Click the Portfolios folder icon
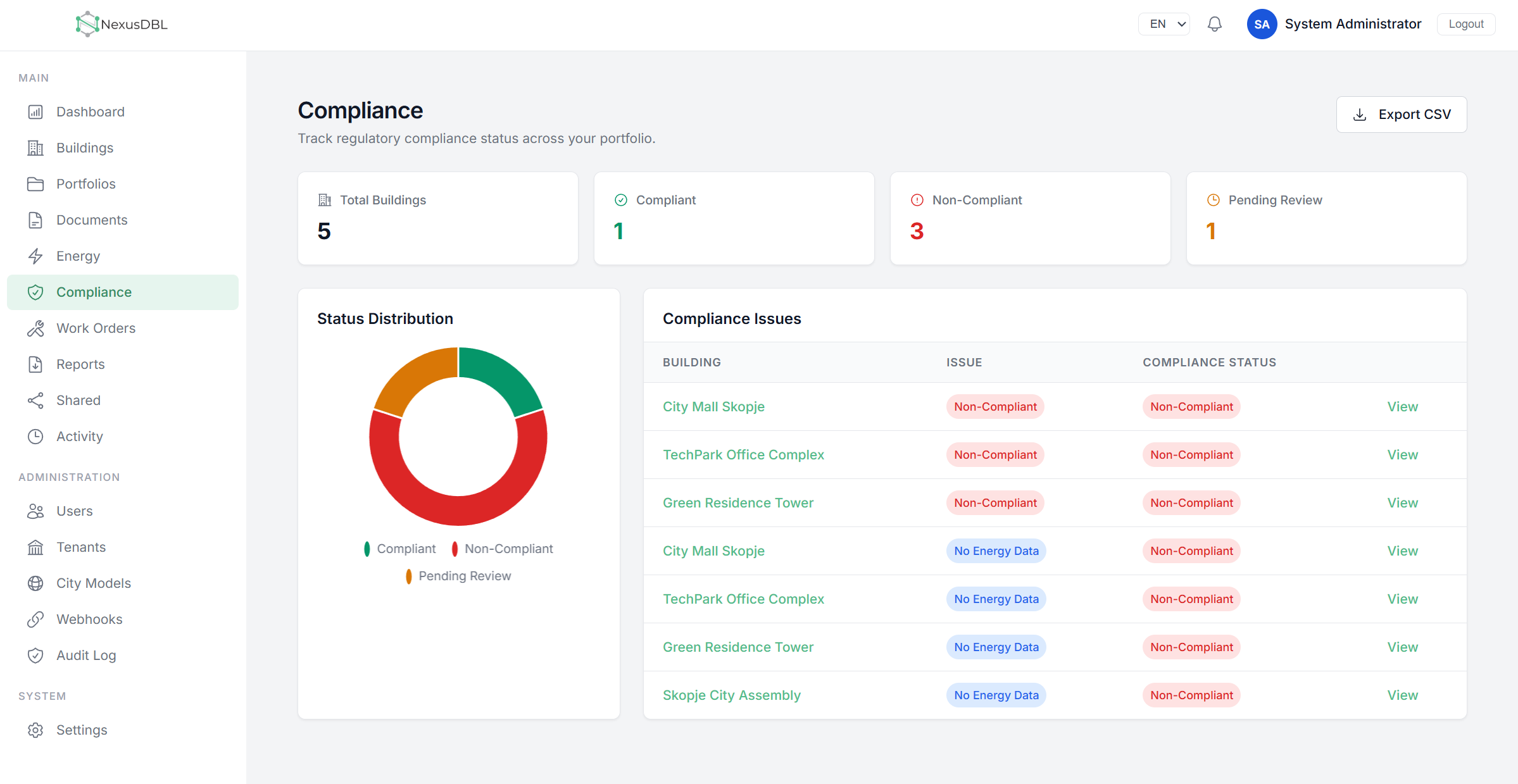The height and width of the screenshot is (784, 1518). 35,184
